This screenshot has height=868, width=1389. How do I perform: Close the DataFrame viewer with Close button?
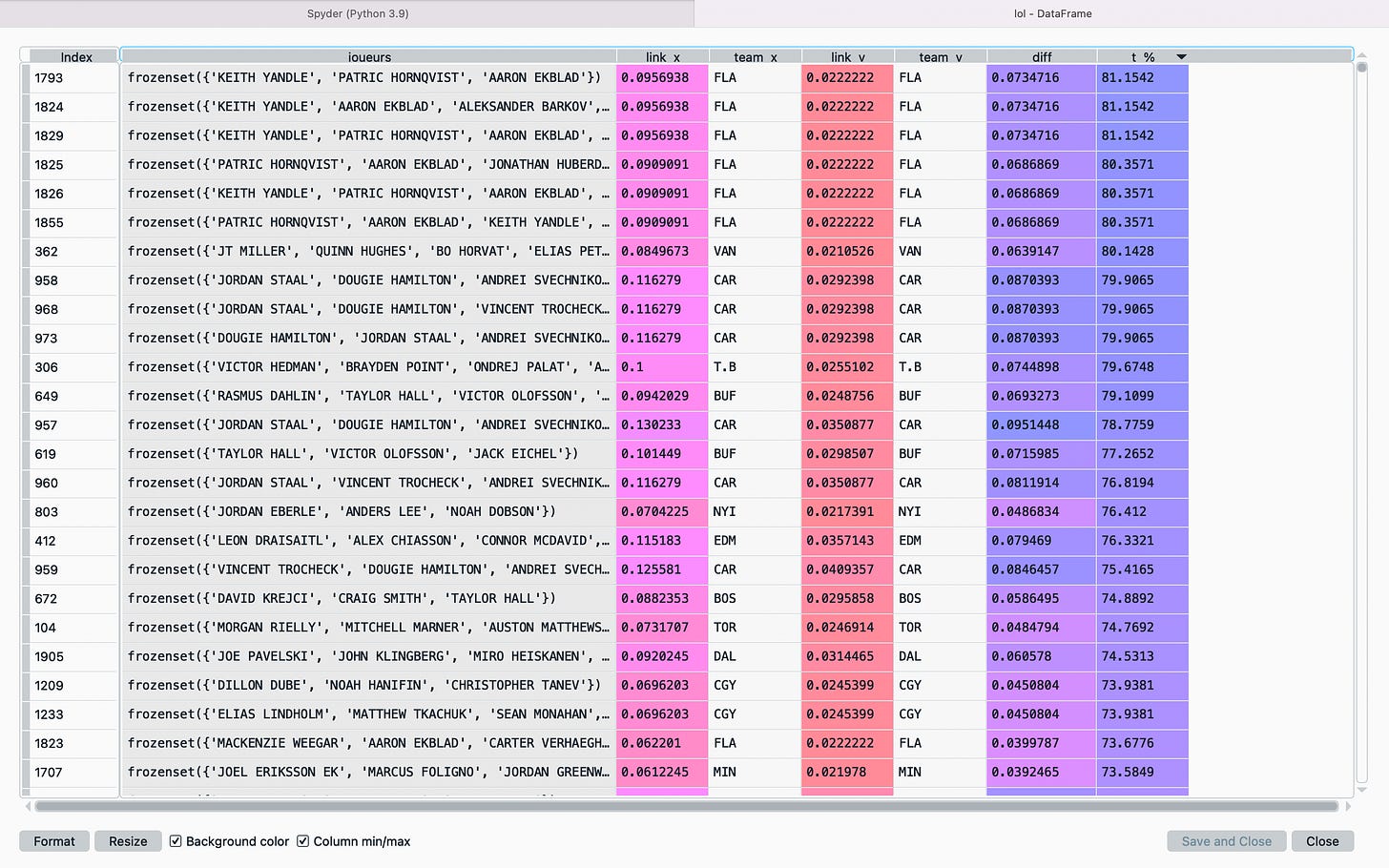click(x=1322, y=841)
